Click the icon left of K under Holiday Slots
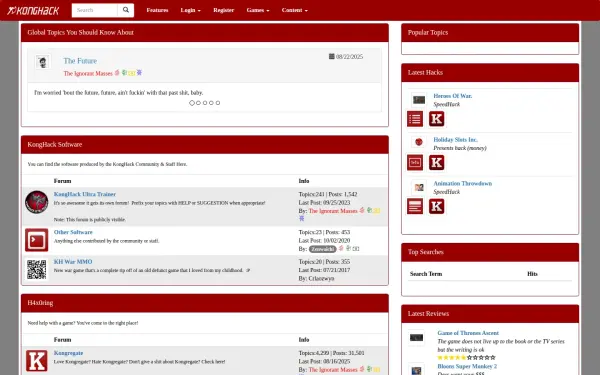The width and height of the screenshot is (600, 375). tap(415, 163)
